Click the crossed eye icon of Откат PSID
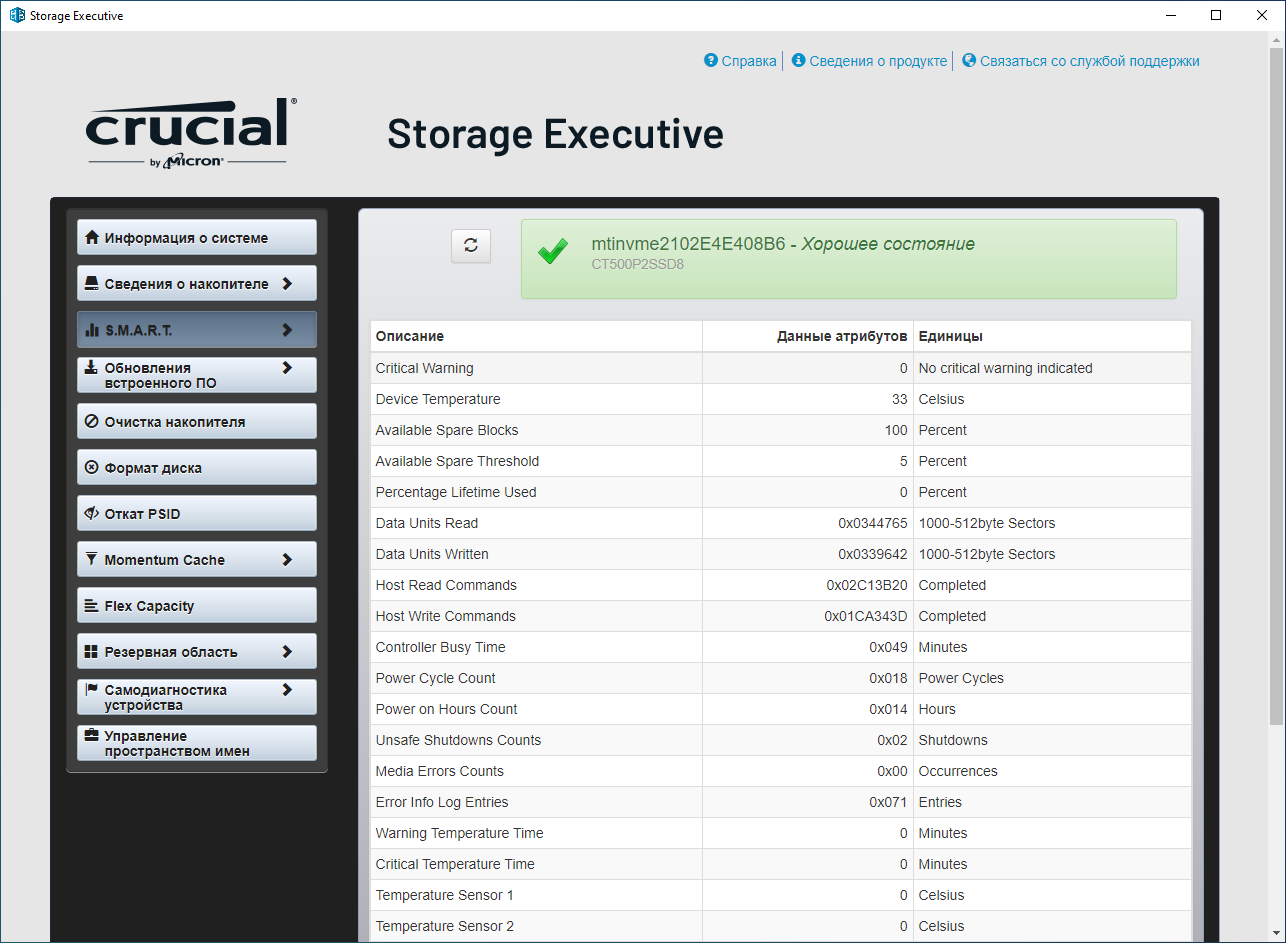Image resolution: width=1286 pixels, height=943 pixels. [x=92, y=514]
